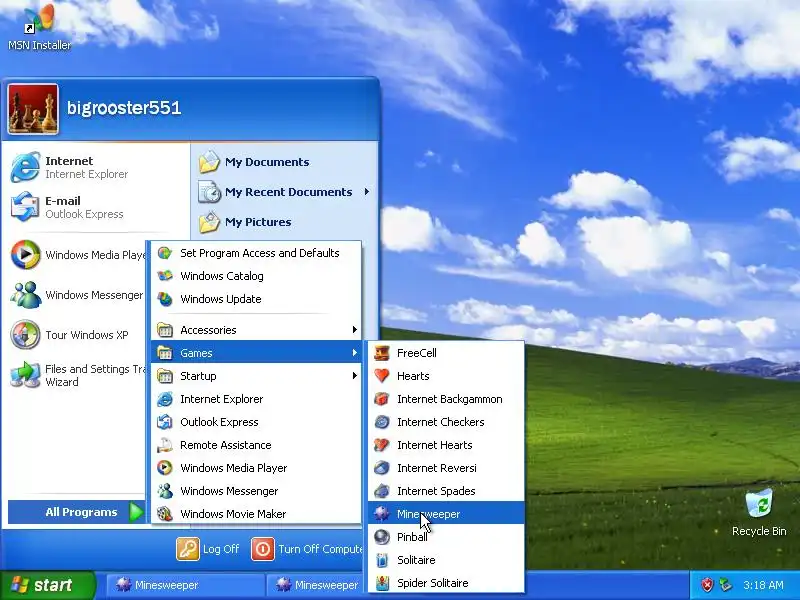
Task: Click the Log Off button
Action: 208,549
